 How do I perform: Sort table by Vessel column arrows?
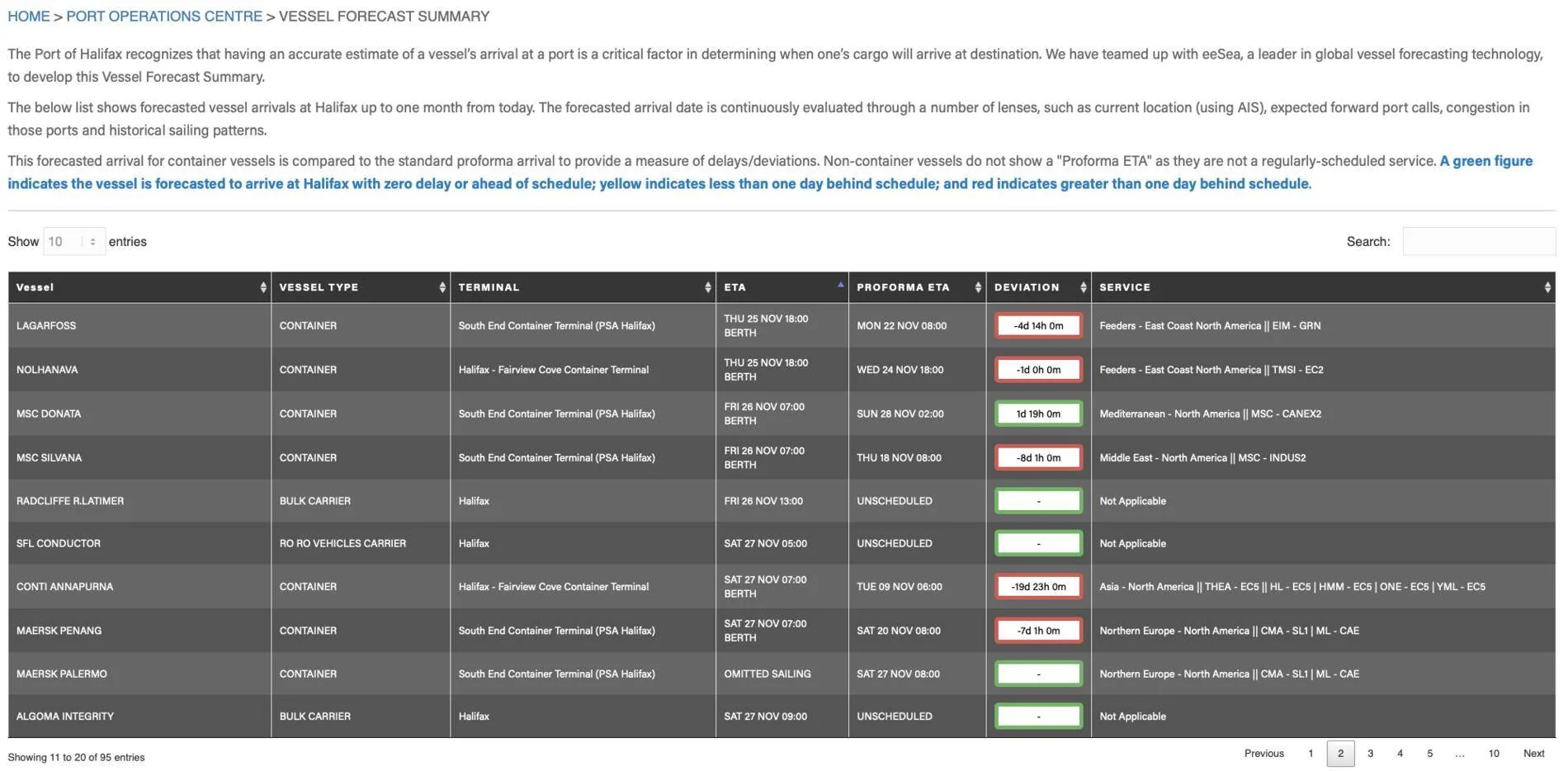(263, 287)
